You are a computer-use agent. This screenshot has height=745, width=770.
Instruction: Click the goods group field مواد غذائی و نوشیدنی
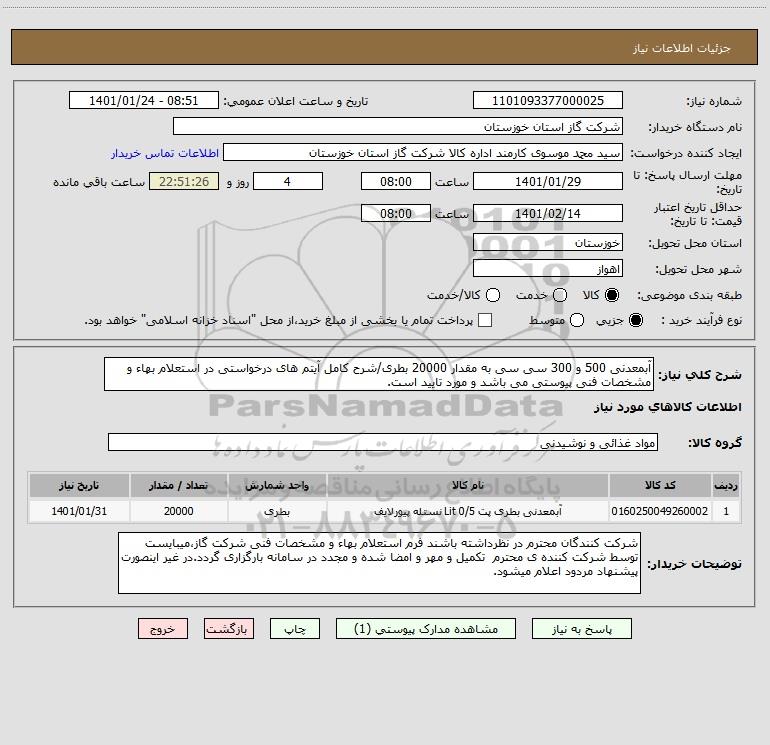click(383, 442)
